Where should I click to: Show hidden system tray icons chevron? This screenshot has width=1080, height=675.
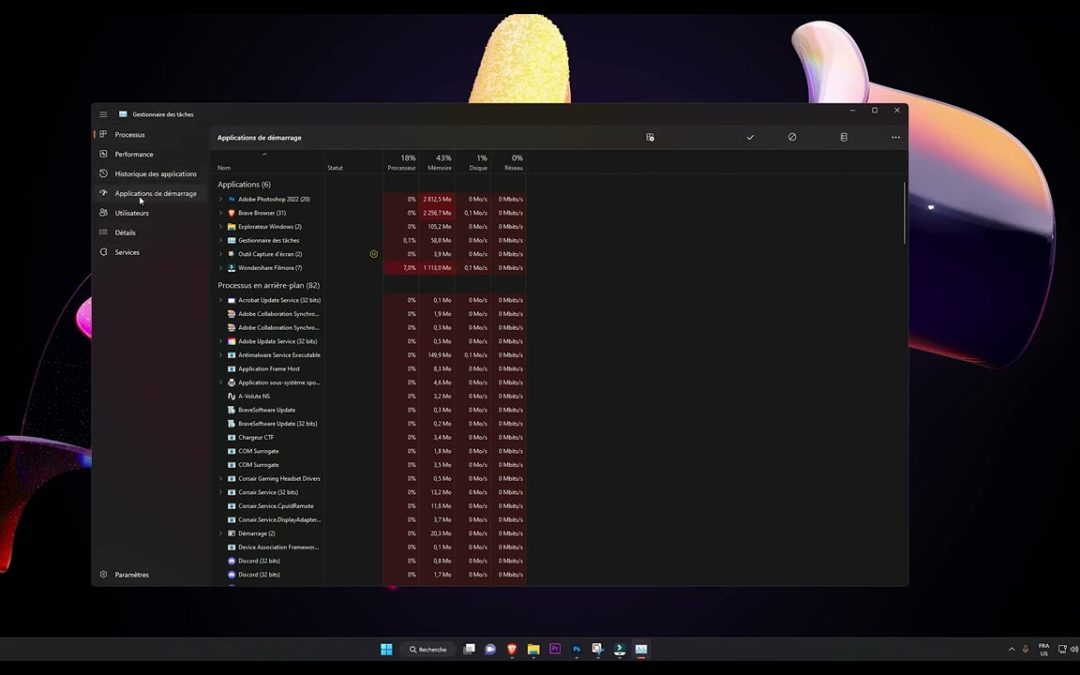[x=1011, y=649]
